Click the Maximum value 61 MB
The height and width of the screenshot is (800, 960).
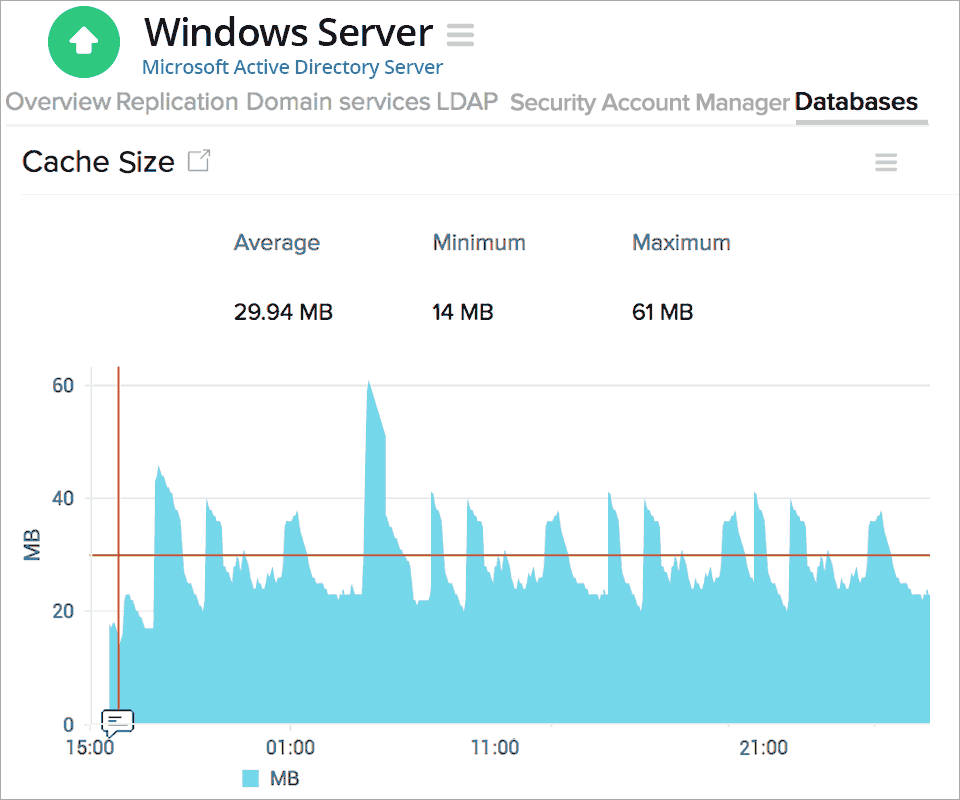(662, 311)
